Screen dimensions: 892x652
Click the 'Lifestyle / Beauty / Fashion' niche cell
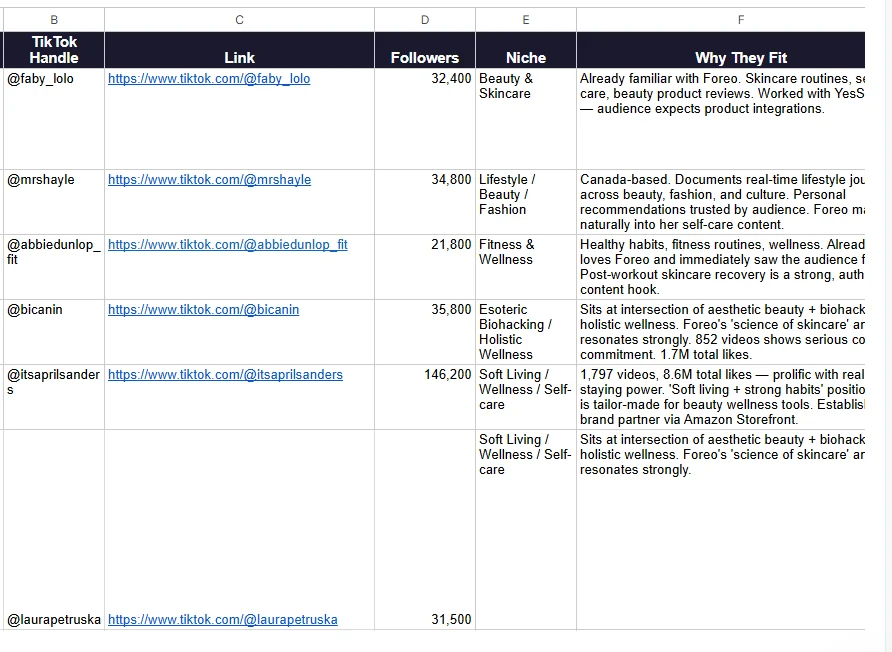click(526, 202)
